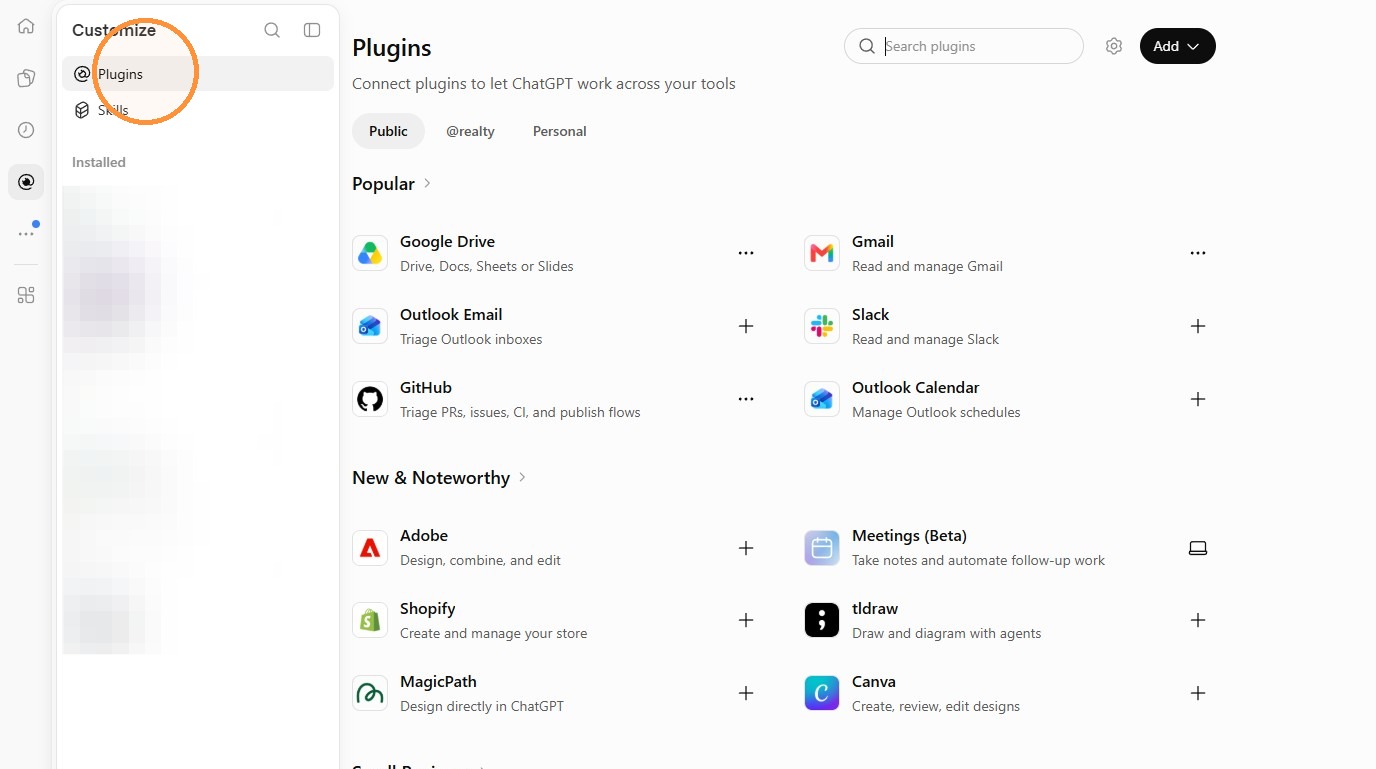This screenshot has width=1376, height=769.
Task: Click the search icon in Customize panel
Action: pyautogui.click(x=272, y=30)
